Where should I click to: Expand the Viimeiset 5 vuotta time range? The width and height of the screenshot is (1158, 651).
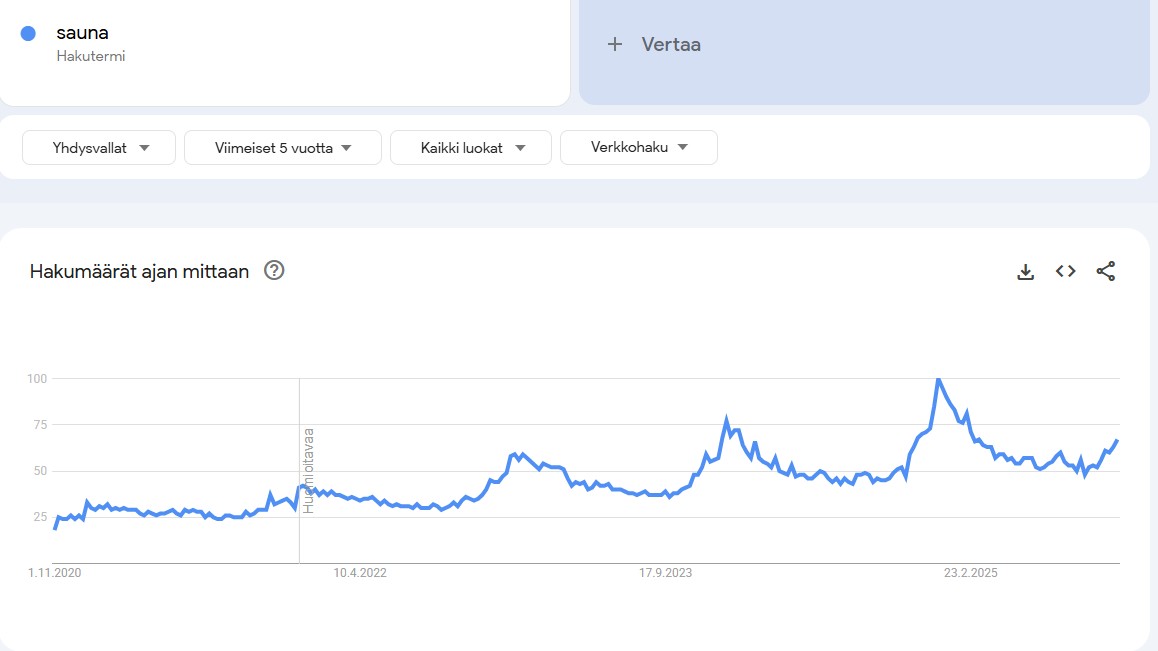[x=283, y=147]
